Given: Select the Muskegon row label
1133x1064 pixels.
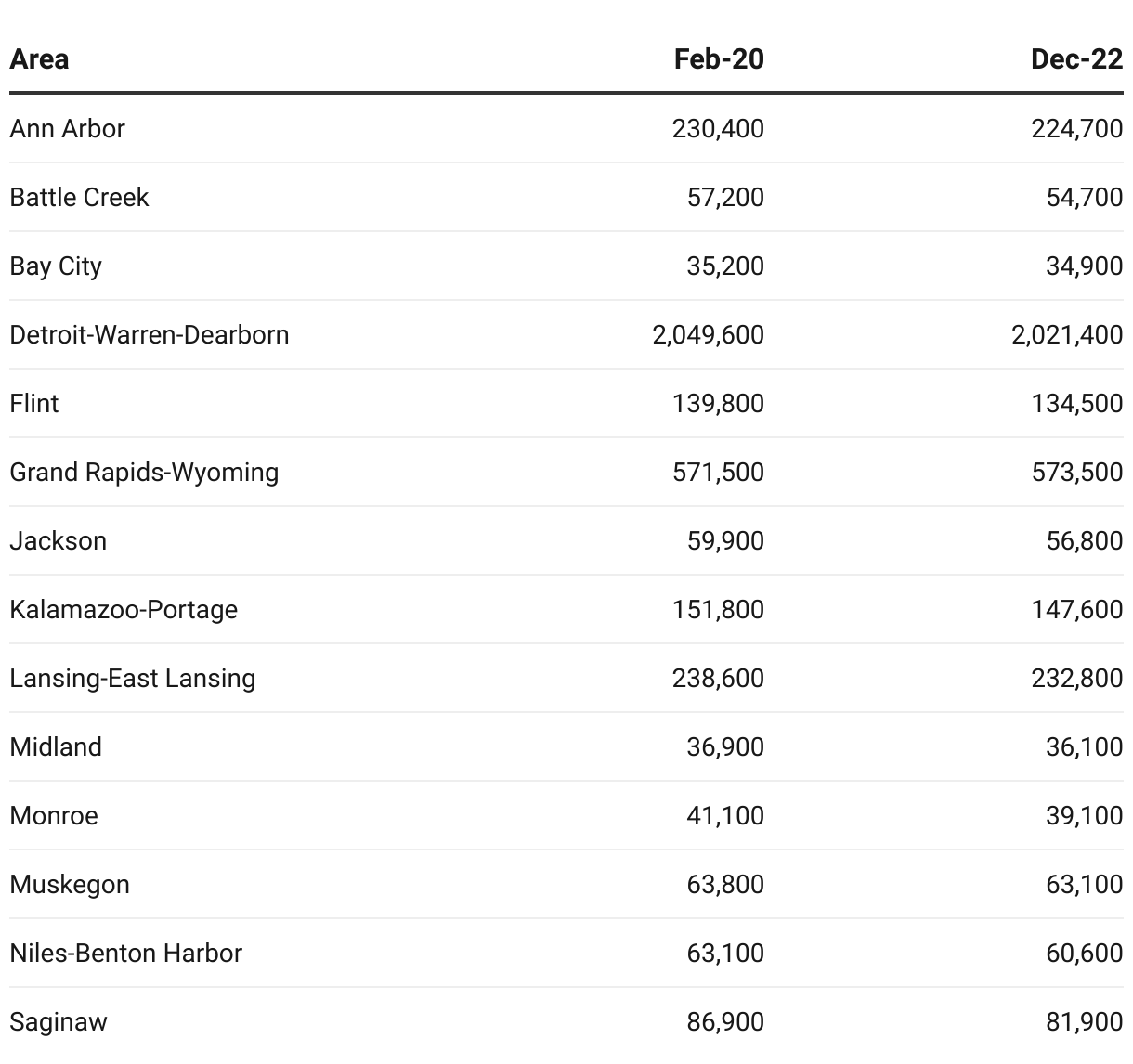Looking at the screenshot, I should tap(70, 884).
